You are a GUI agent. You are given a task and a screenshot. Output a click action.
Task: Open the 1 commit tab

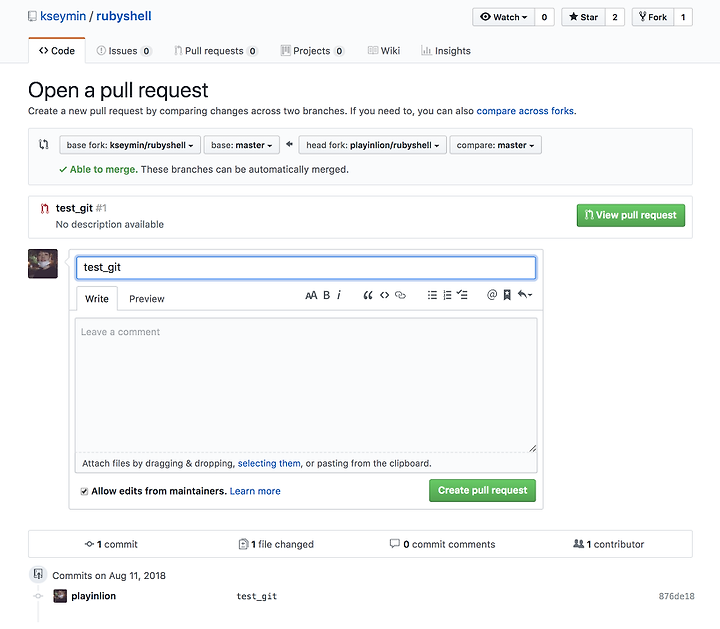point(111,544)
